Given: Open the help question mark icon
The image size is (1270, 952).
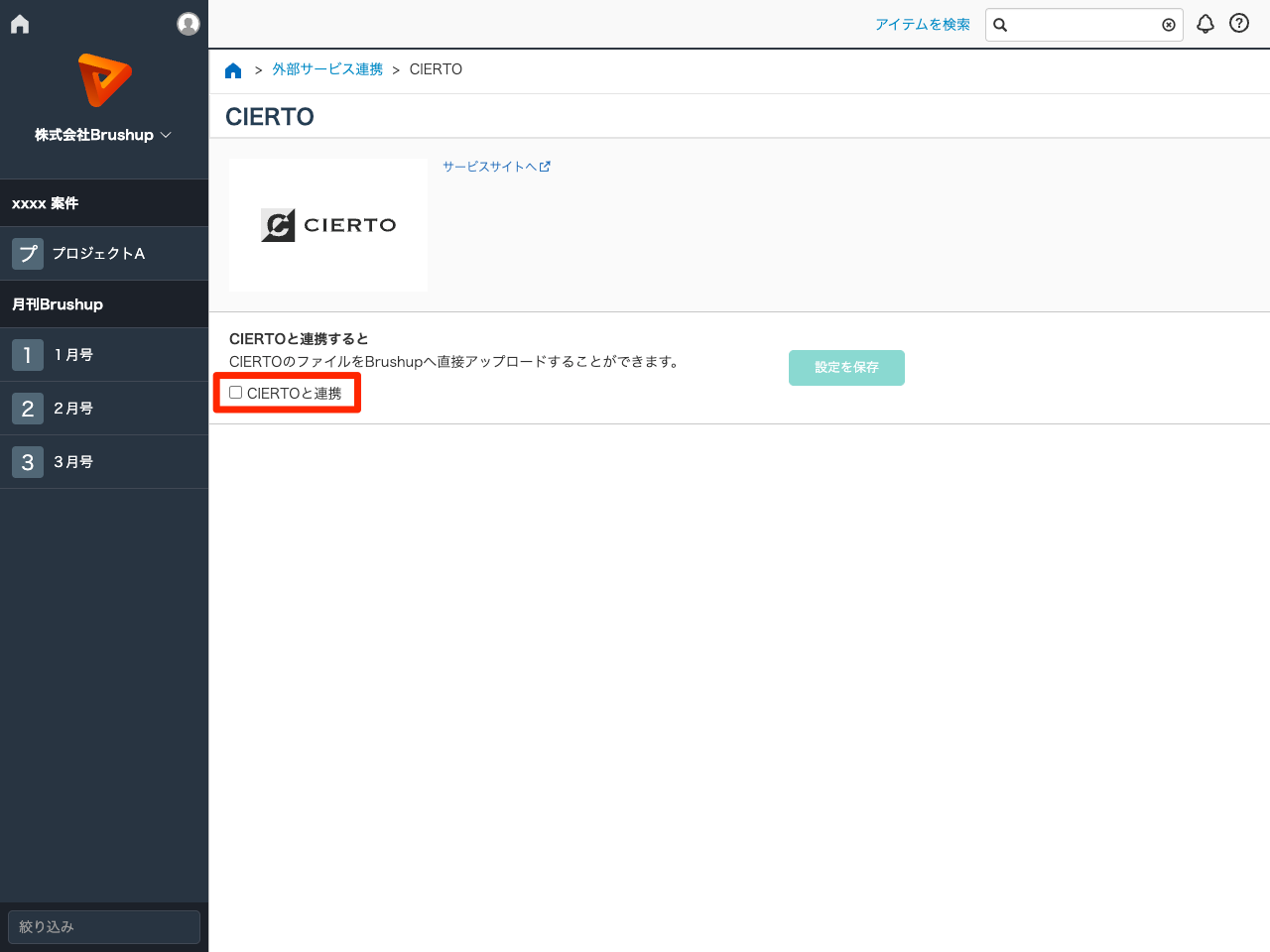Looking at the screenshot, I should pos(1239,24).
